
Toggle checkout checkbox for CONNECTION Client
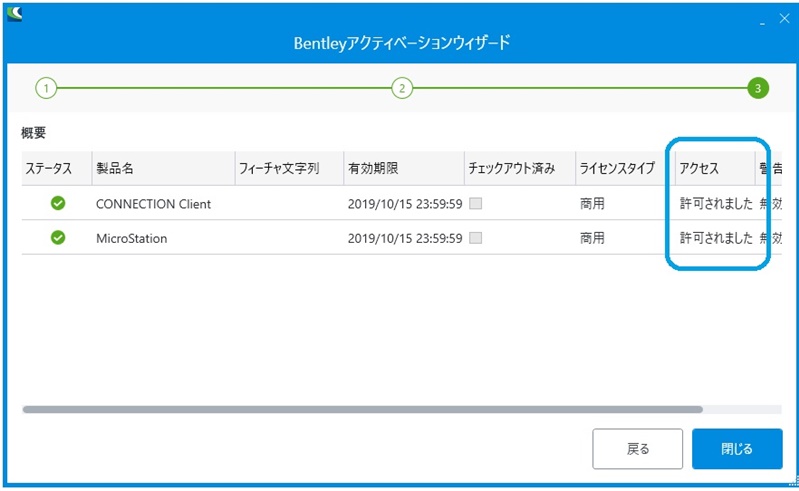point(475,204)
